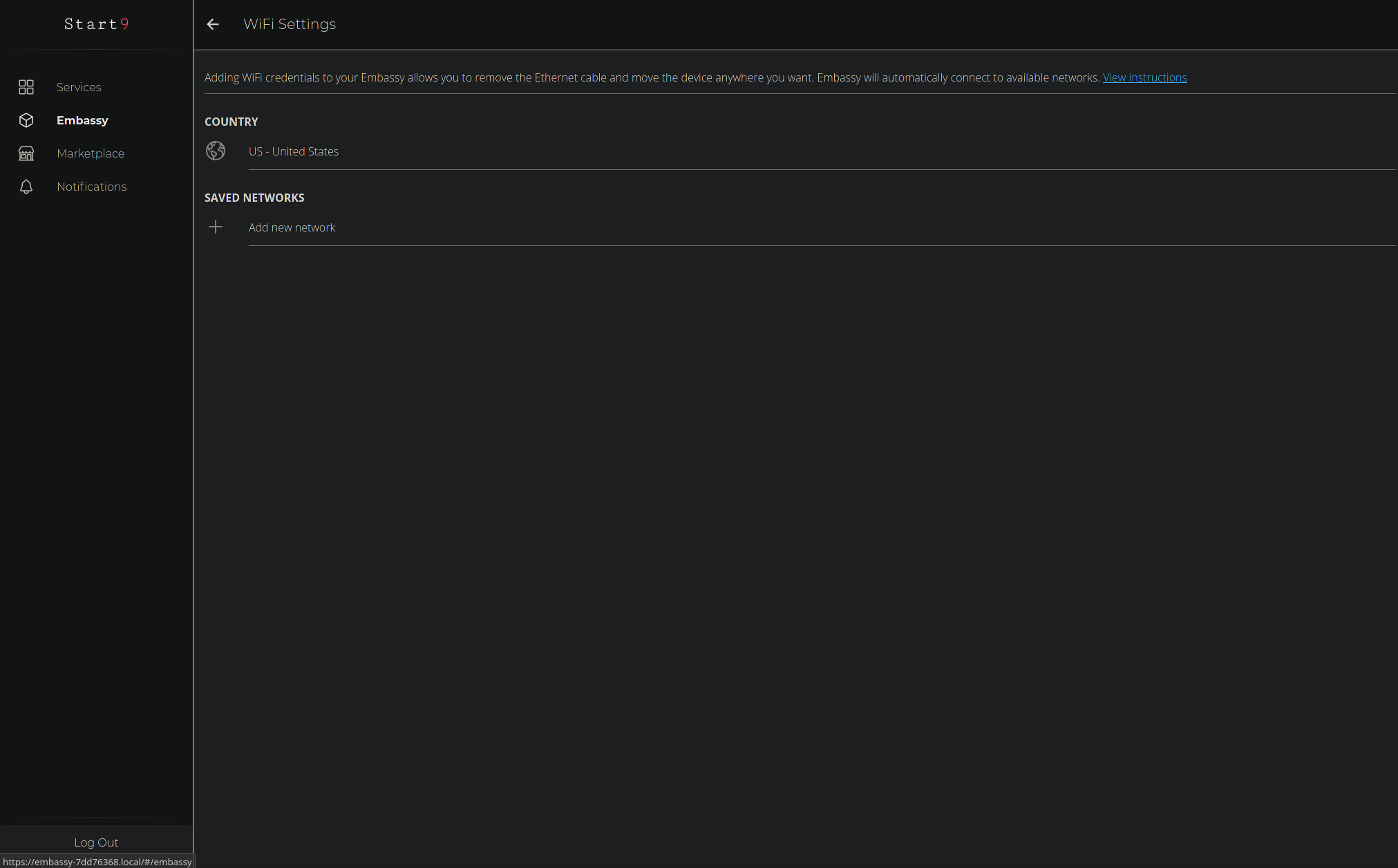Viewport: 1398px width, 868px height.
Task: Click the Add new network text
Action: click(x=292, y=227)
